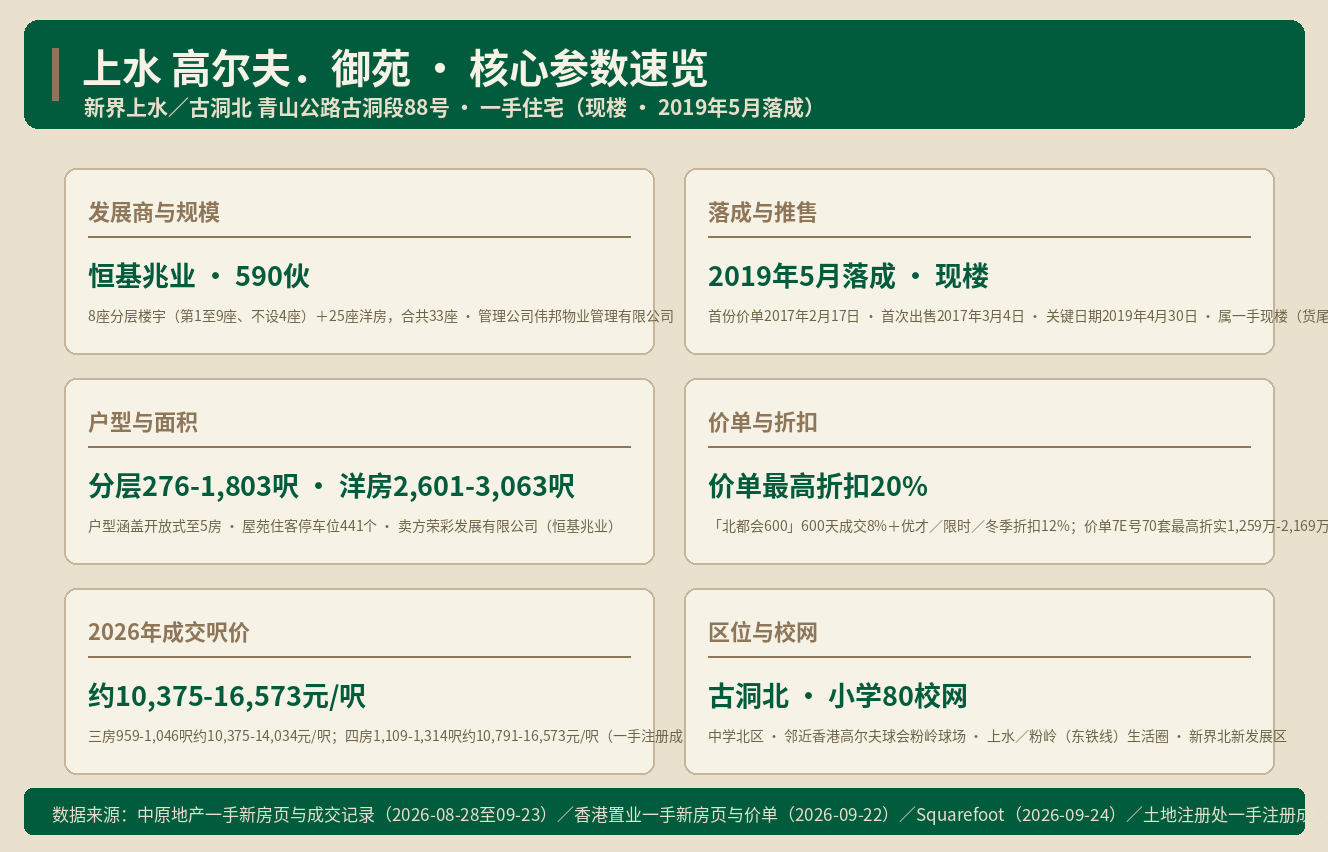Viewport: 1328px width, 852px height.
Task: Click the 落成与推售 card heading
Action: pyautogui.click(x=763, y=212)
